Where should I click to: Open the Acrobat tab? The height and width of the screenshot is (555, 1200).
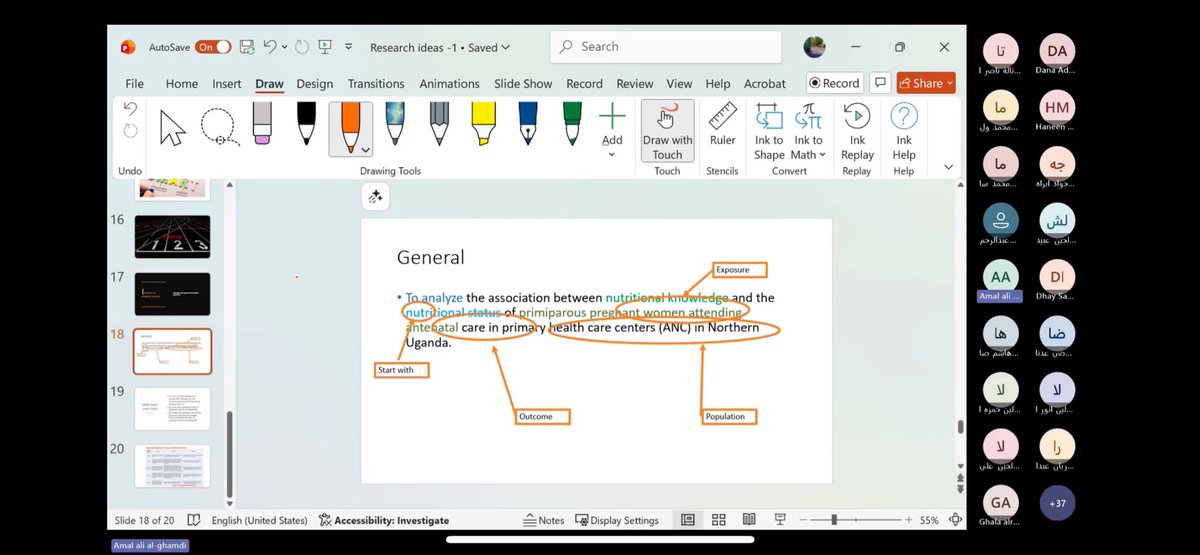(765, 84)
